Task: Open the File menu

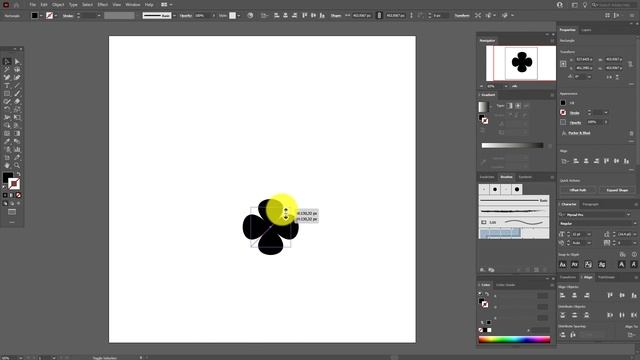Action: pyautogui.click(x=32, y=4)
